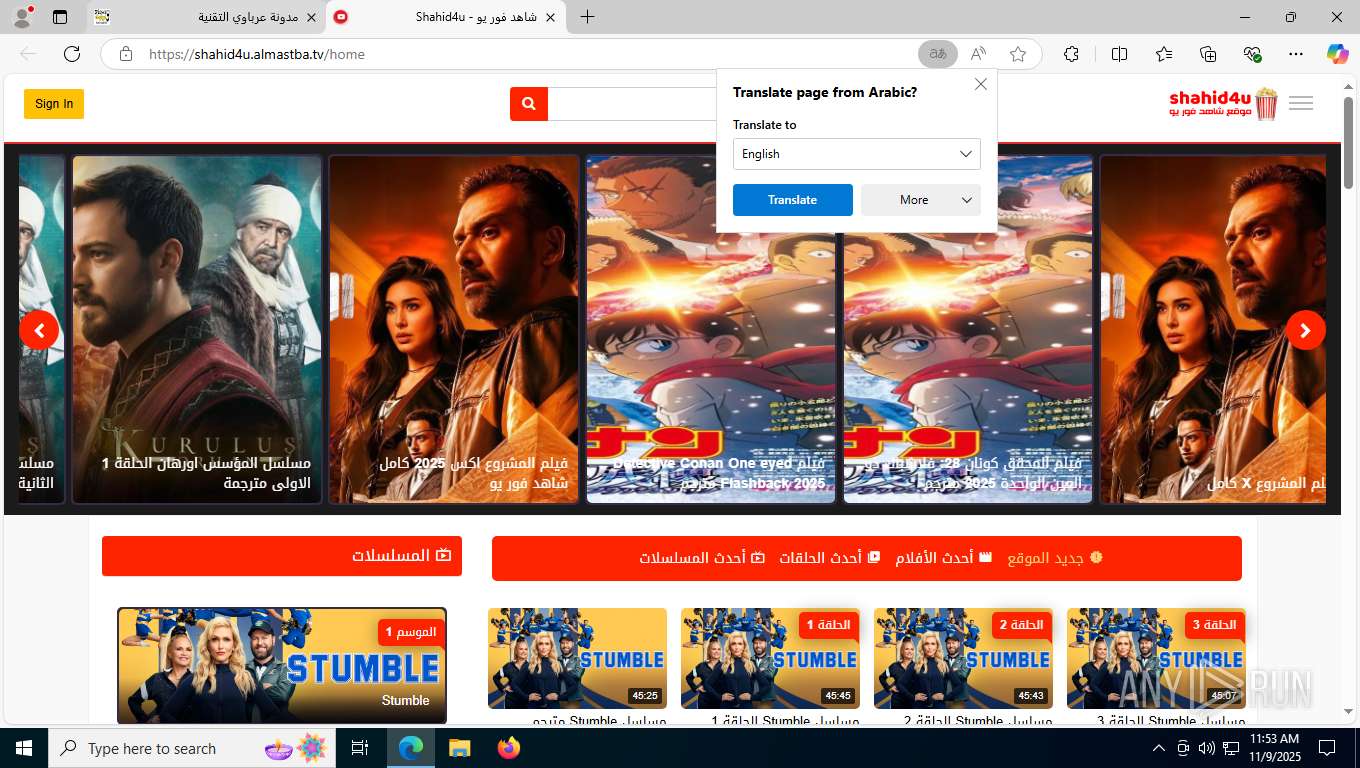This screenshot has height=768, width=1360.
Task: Go to previous carousel slide
Action: coord(39,330)
